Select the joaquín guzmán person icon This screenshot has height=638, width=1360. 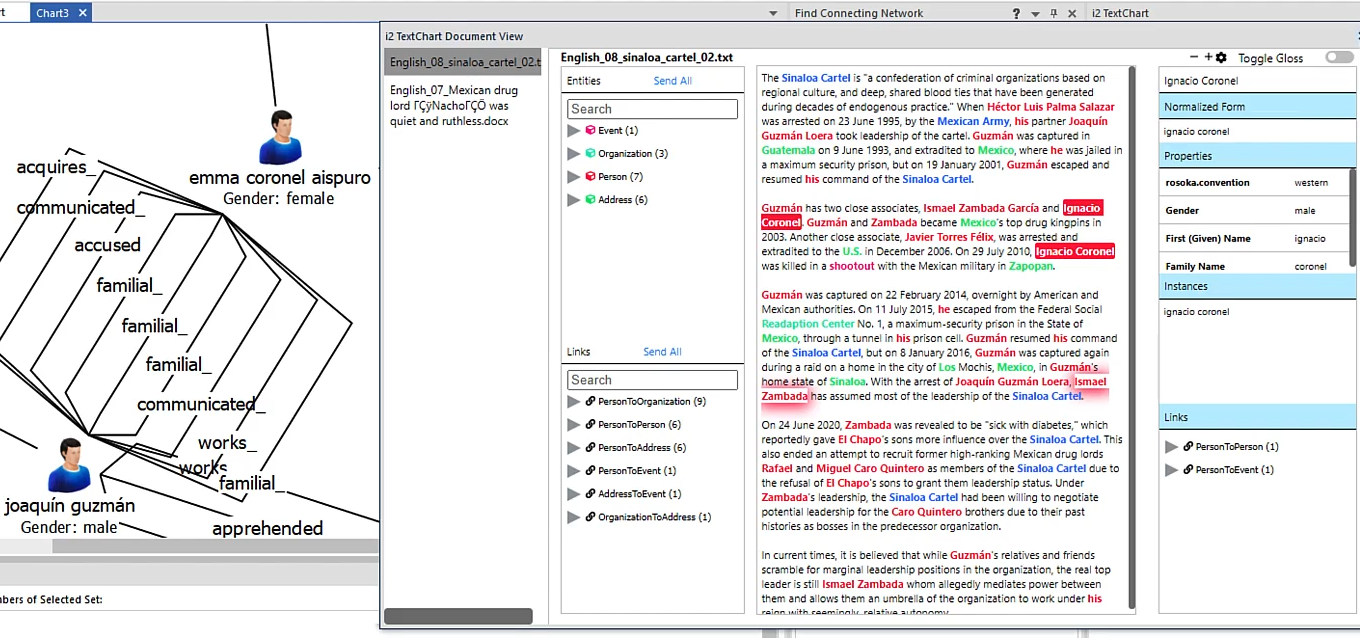pyautogui.click(x=68, y=465)
